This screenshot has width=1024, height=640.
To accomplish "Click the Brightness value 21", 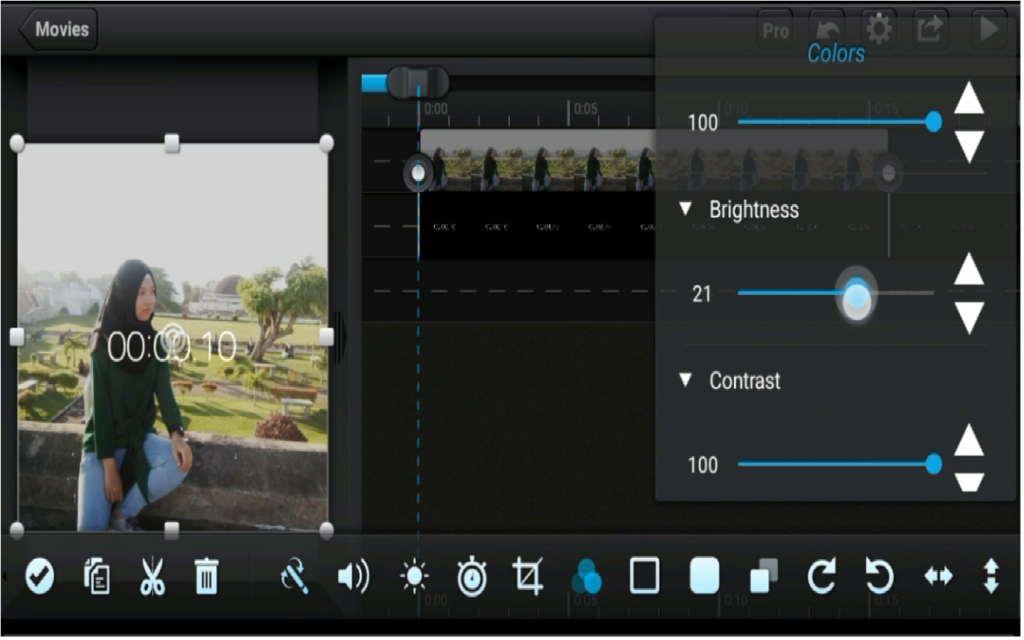I will [702, 294].
